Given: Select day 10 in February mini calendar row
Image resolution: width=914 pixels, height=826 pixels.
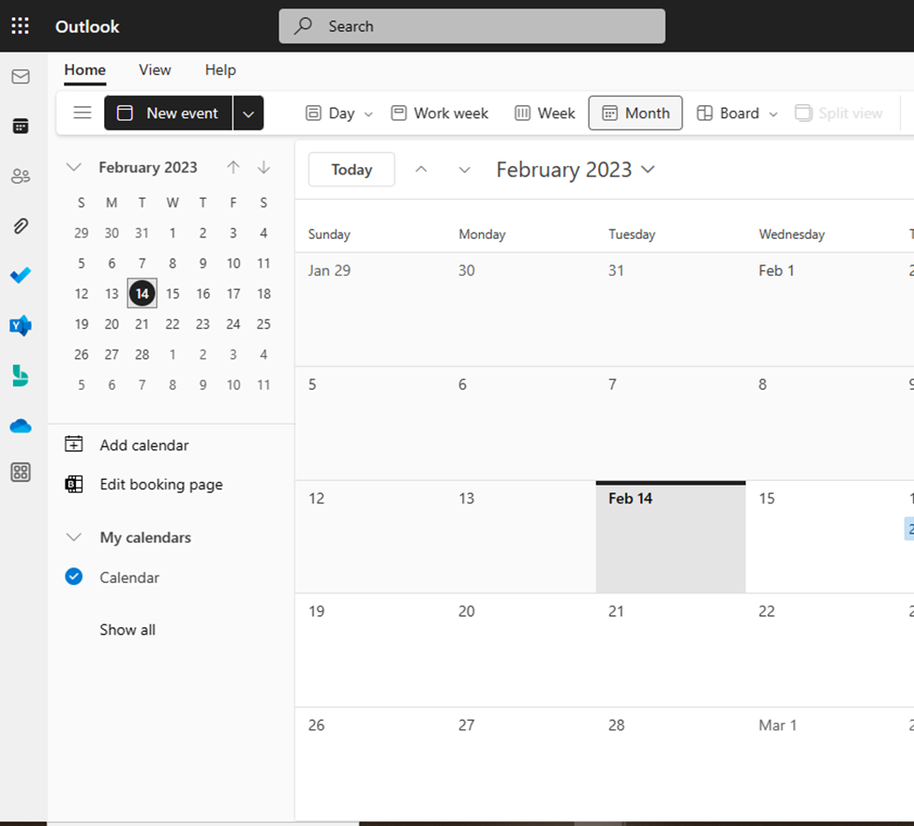Looking at the screenshot, I should point(233,263).
